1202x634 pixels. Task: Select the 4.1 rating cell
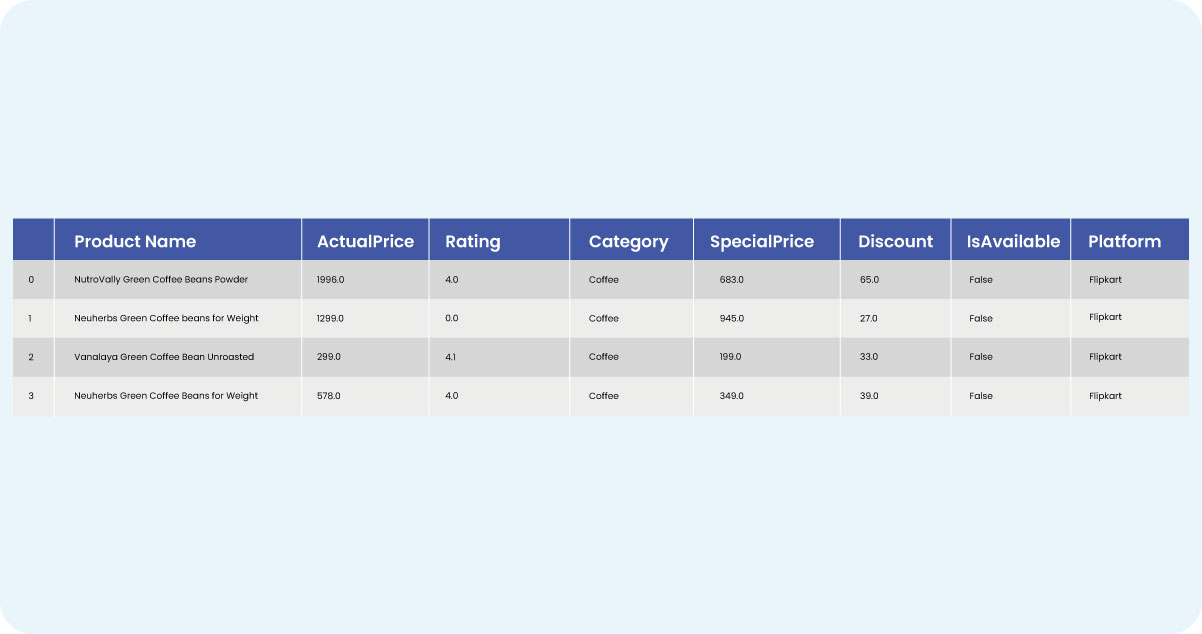[x=452, y=357]
